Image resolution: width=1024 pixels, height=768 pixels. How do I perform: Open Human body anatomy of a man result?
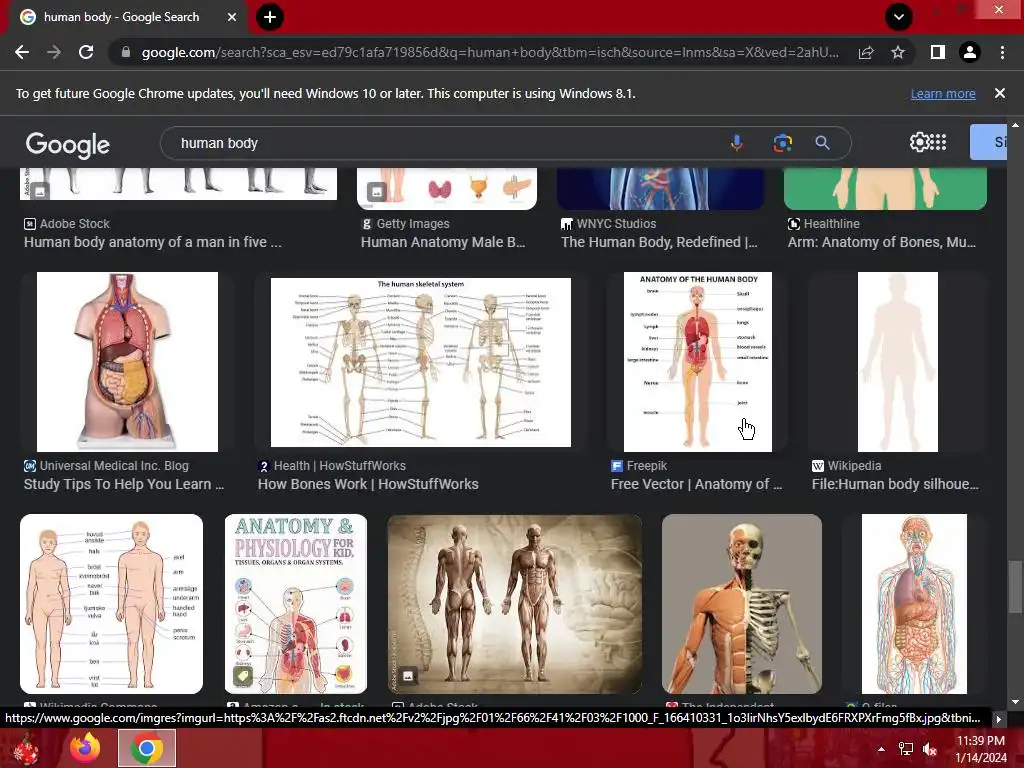click(153, 242)
